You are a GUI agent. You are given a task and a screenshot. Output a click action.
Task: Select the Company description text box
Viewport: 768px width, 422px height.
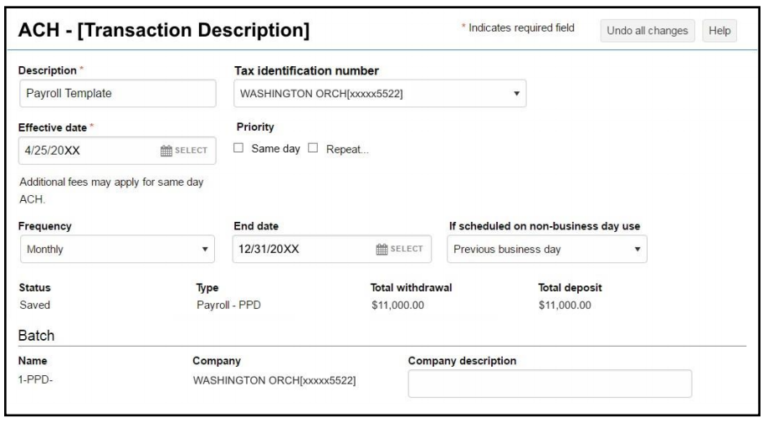(x=549, y=384)
